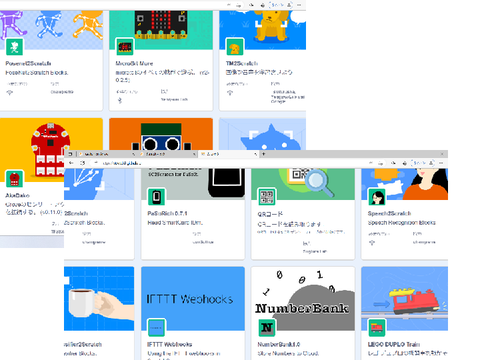Click the Microbit More title text
The height and width of the screenshot is (360, 480).
(134, 63)
